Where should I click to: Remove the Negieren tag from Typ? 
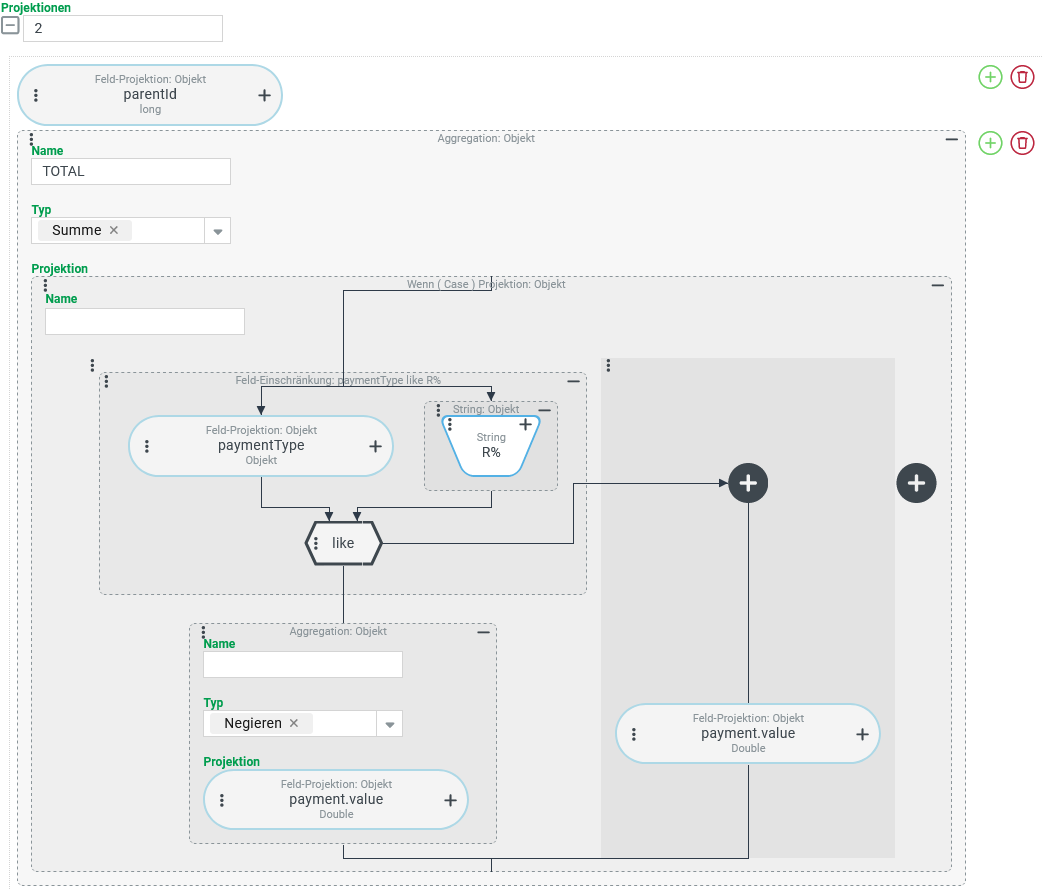pos(294,723)
